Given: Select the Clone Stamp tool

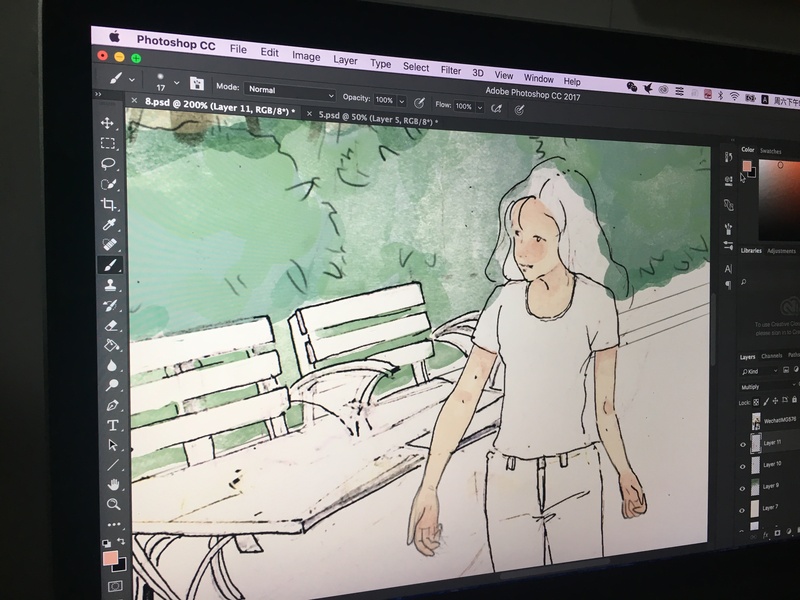Looking at the screenshot, I should click(x=110, y=285).
